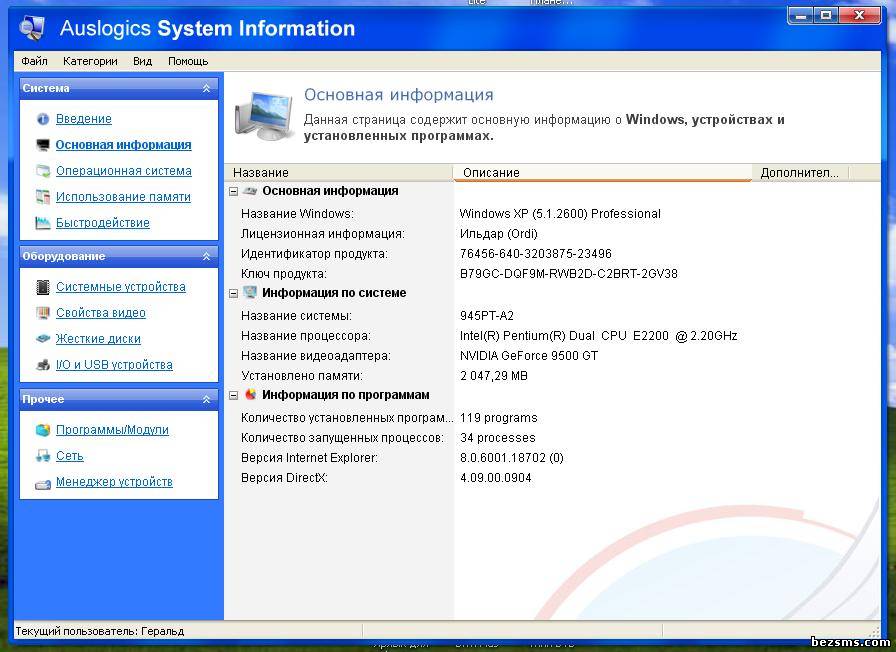
Task: Go to the Введение page link
Action: click(x=84, y=119)
